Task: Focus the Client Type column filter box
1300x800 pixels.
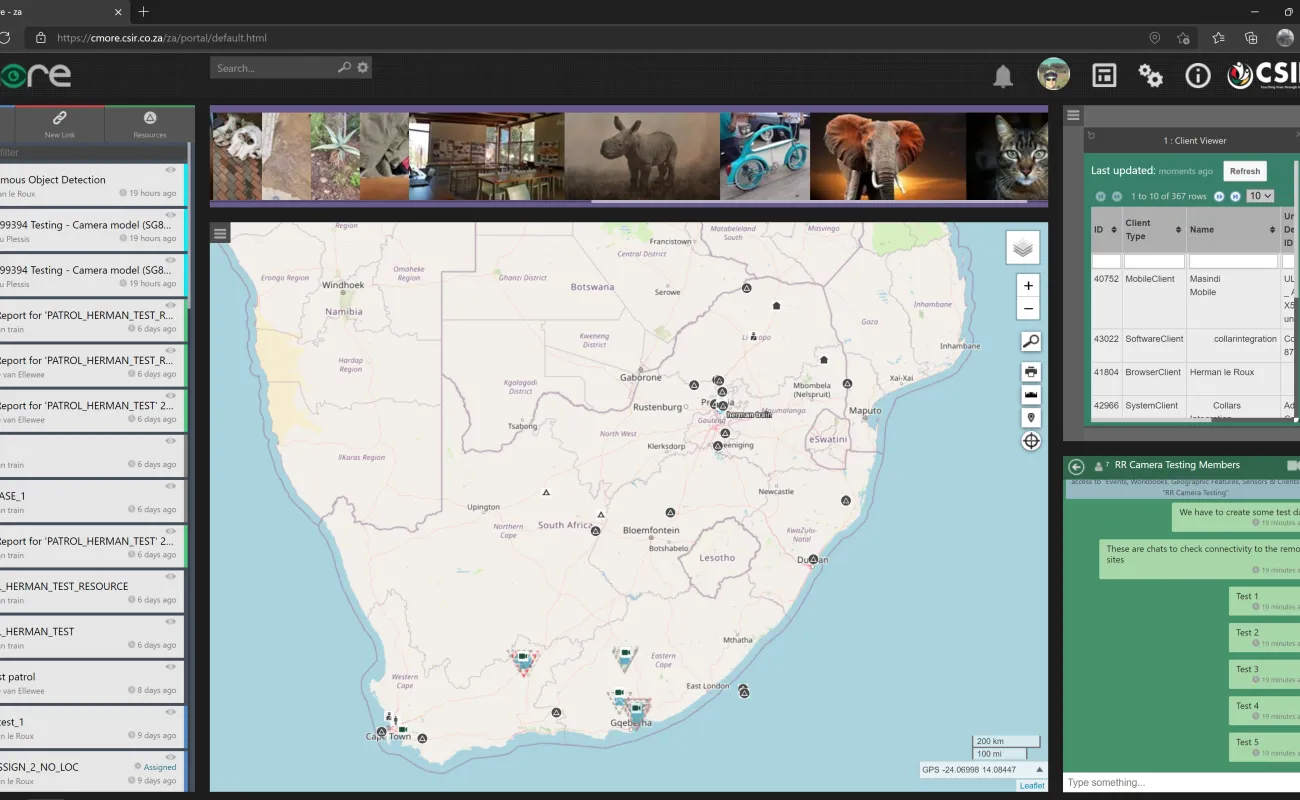Action: coord(1154,261)
